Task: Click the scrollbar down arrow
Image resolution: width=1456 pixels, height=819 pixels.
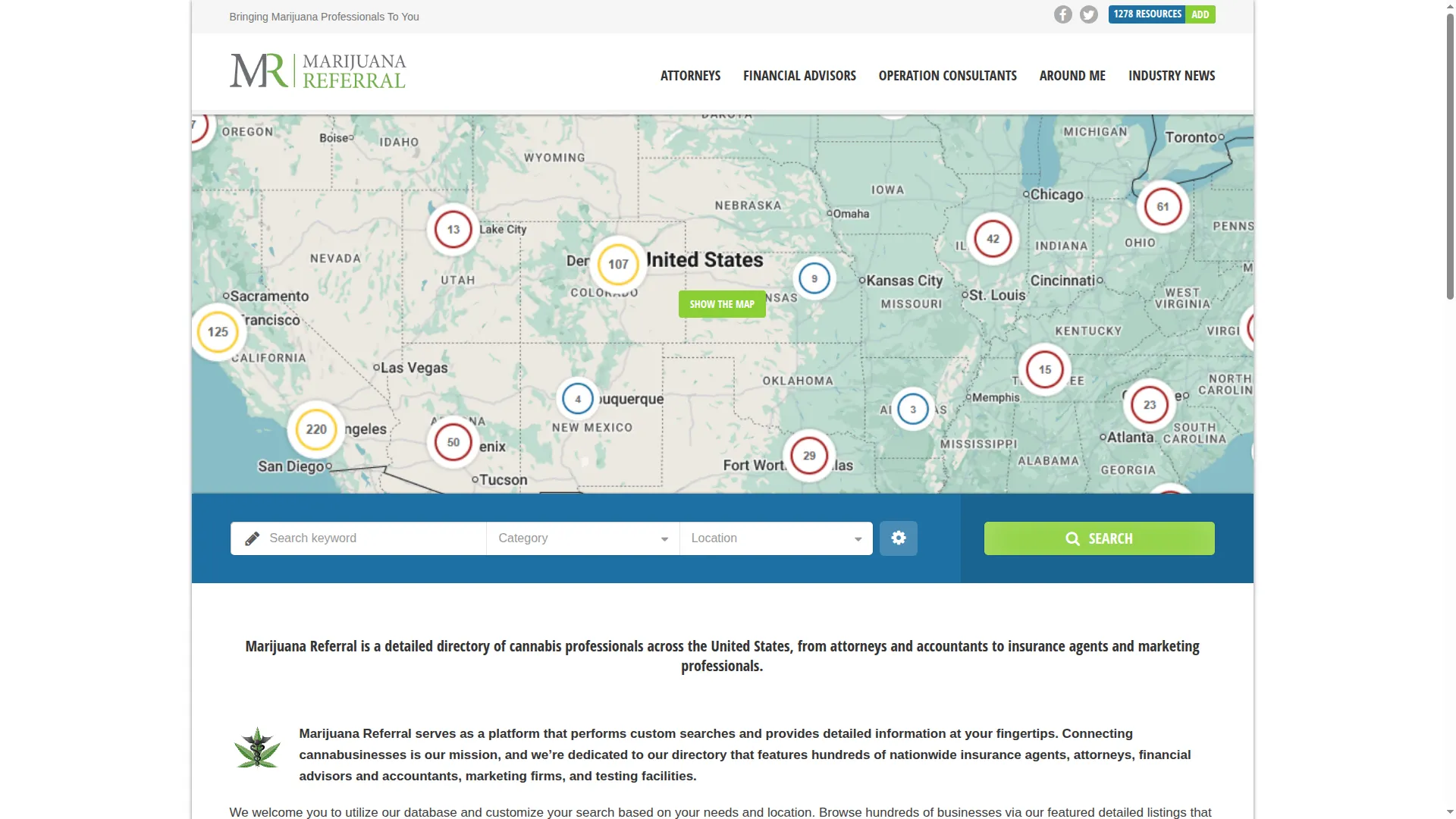Action: click(1450, 812)
